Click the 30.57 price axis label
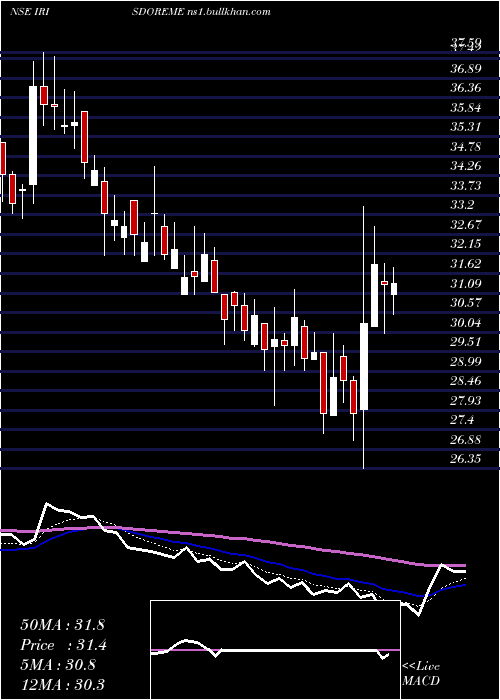This screenshot has height=700, width=500. point(466,303)
